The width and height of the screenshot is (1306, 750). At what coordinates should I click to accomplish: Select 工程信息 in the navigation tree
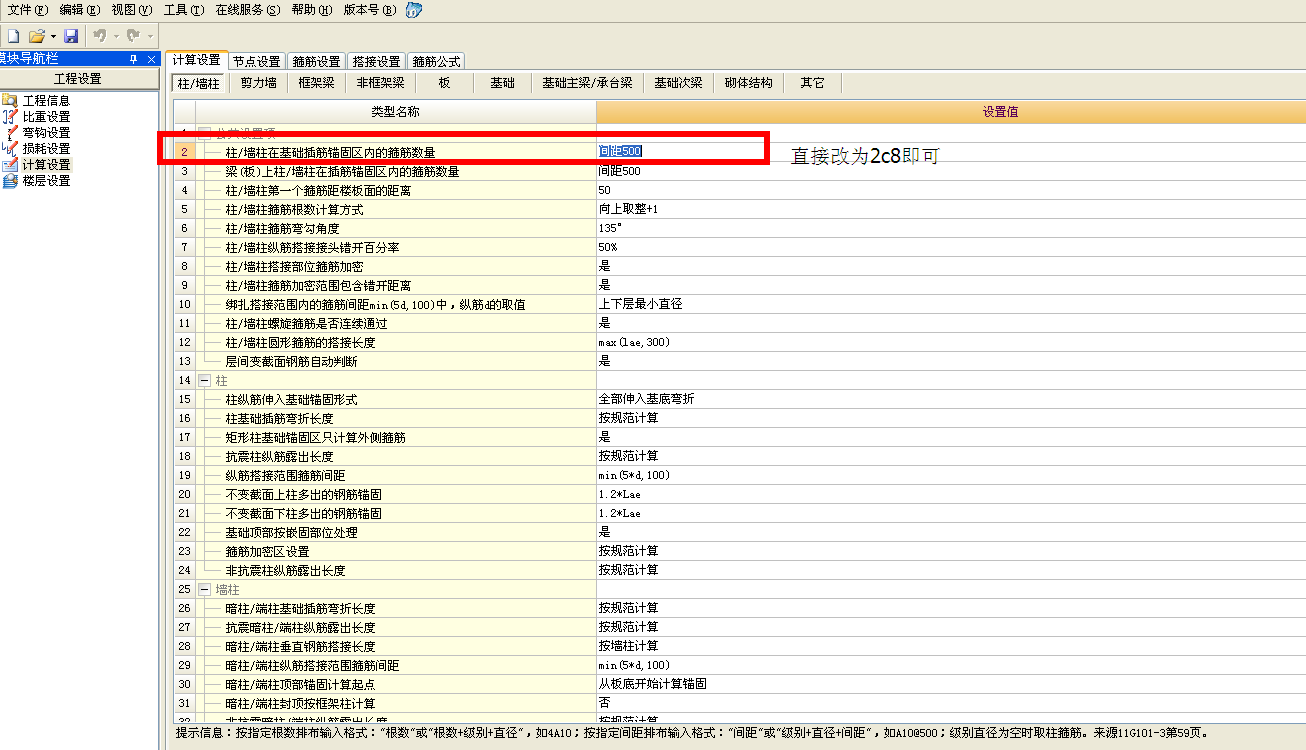(x=47, y=100)
